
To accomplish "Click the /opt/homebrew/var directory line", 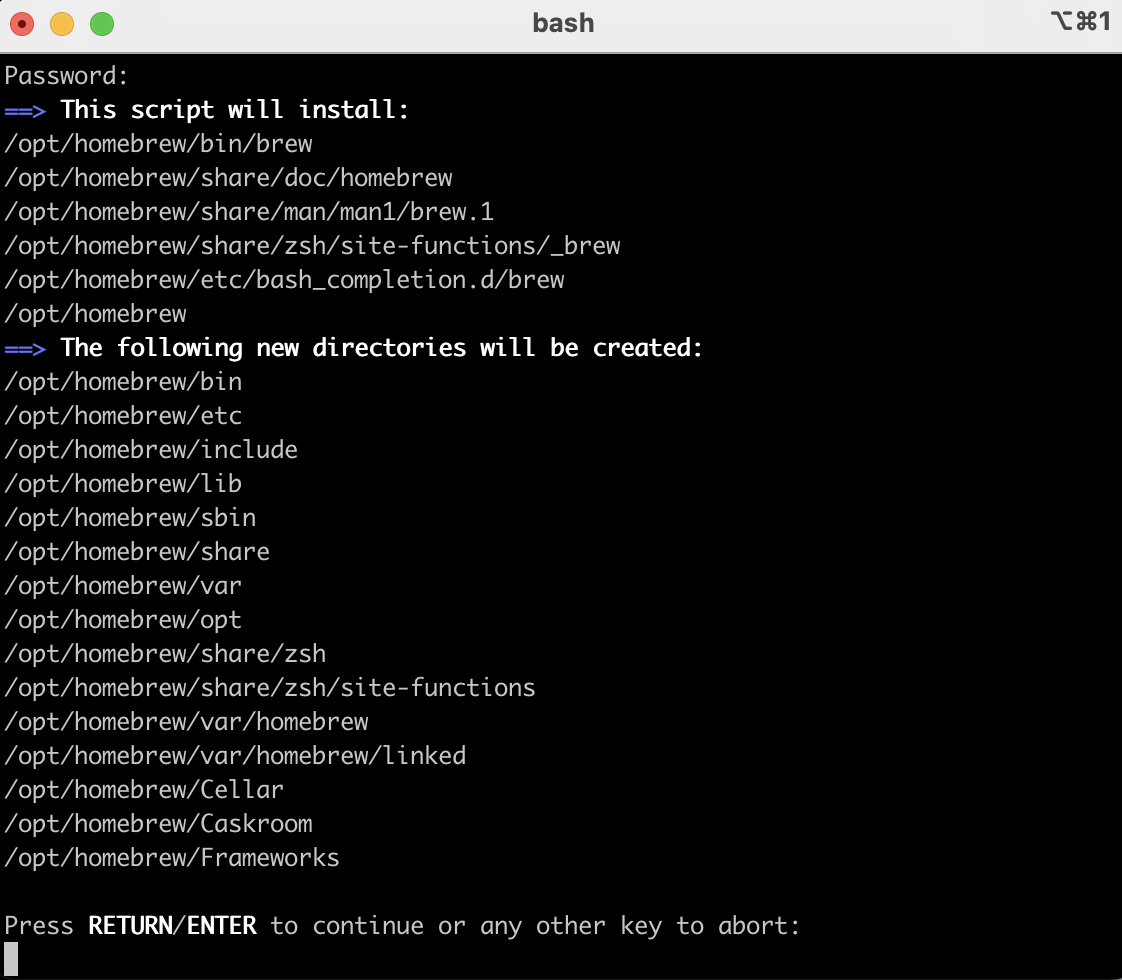I will tap(123, 586).
